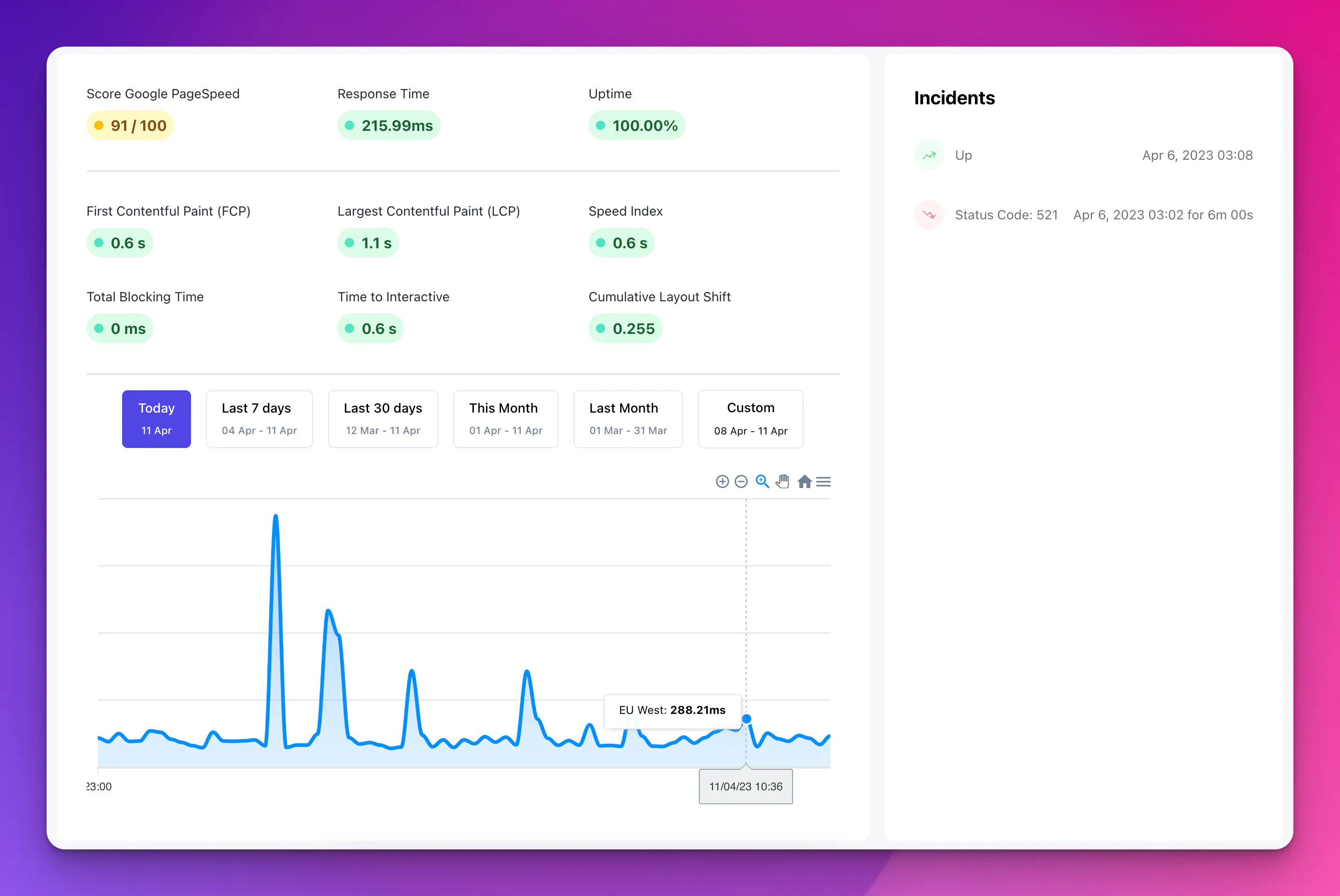Click the FCP 0.6 s value badge
The width and height of the screenshot is (1340, 896).
click(119, 243)
